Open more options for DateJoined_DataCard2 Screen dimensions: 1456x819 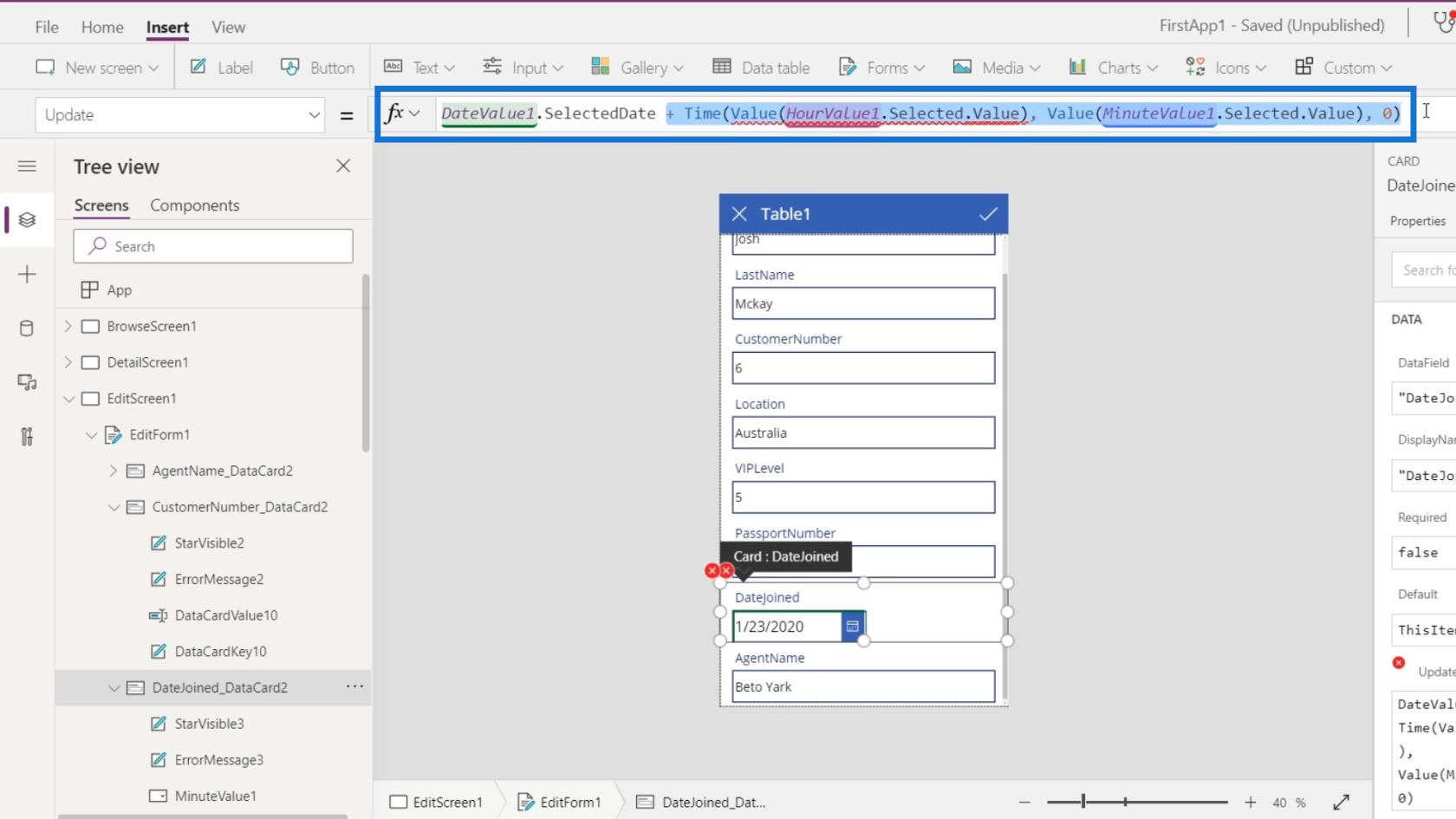click(x=354, y=686)
